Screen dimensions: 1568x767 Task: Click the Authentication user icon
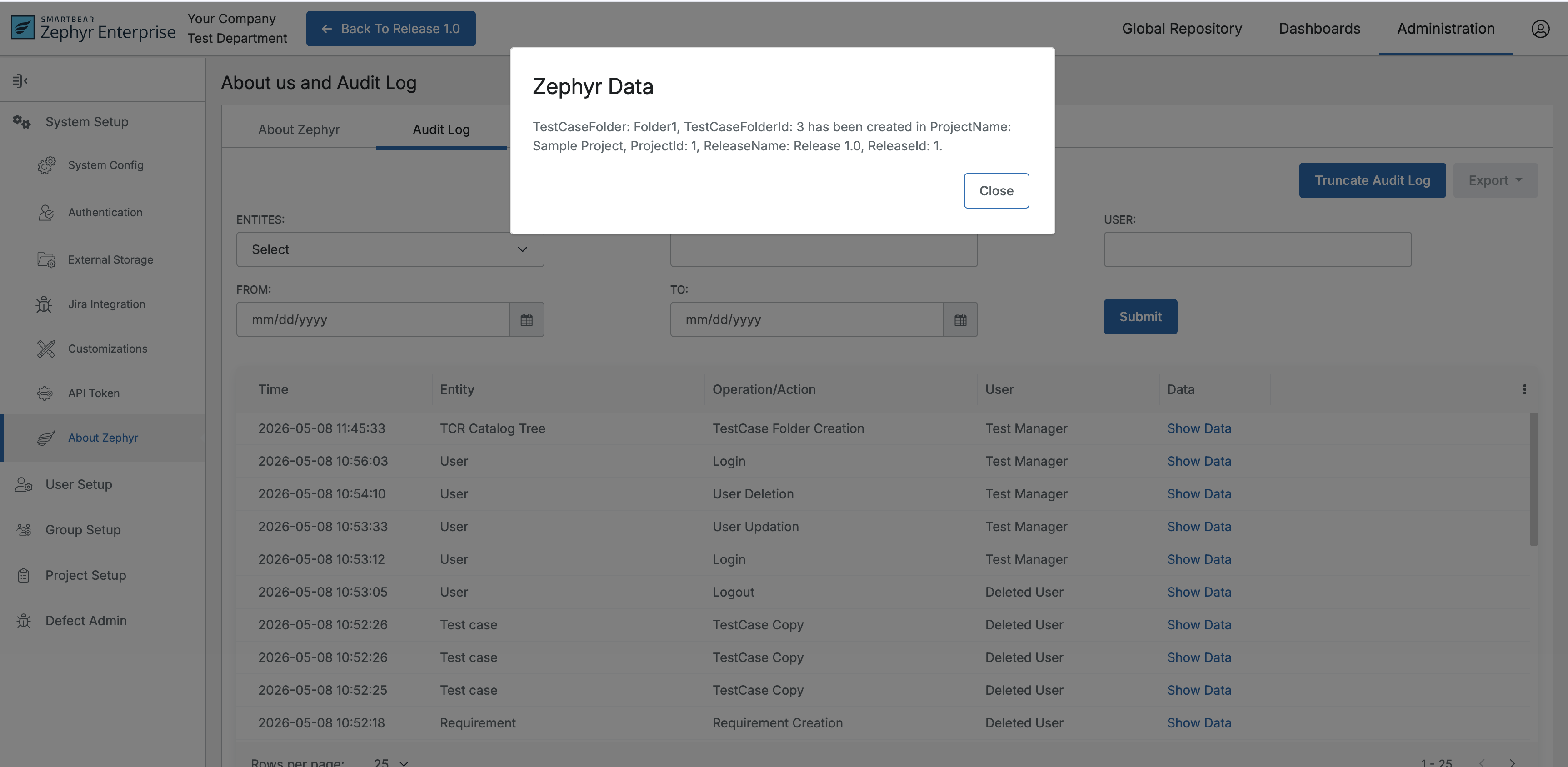[x=46, y=213]
